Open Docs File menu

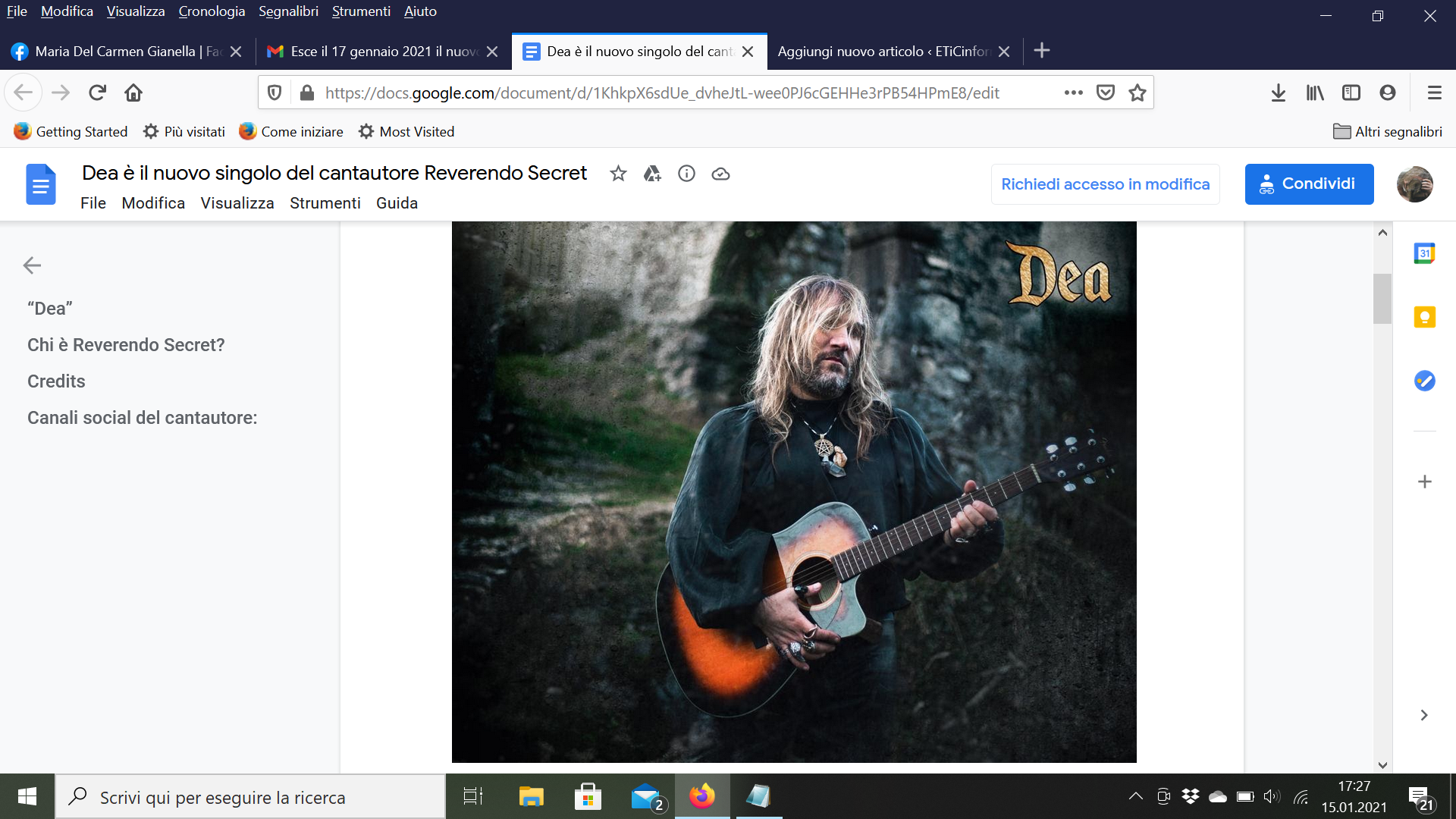pos(93,203)
